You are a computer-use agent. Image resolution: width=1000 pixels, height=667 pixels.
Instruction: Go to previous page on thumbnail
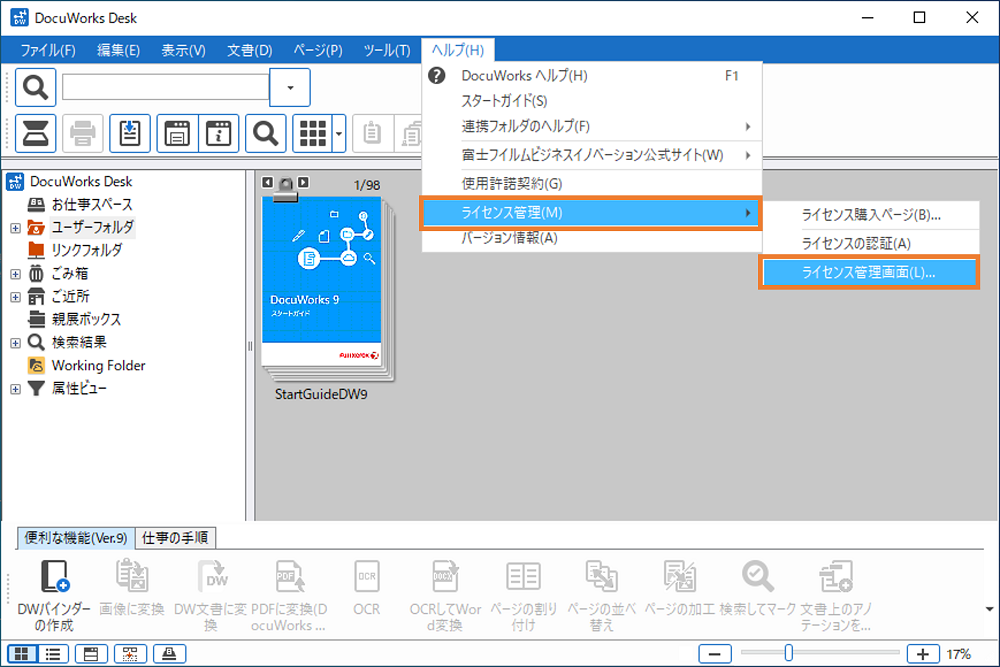[x=267, y=182]
